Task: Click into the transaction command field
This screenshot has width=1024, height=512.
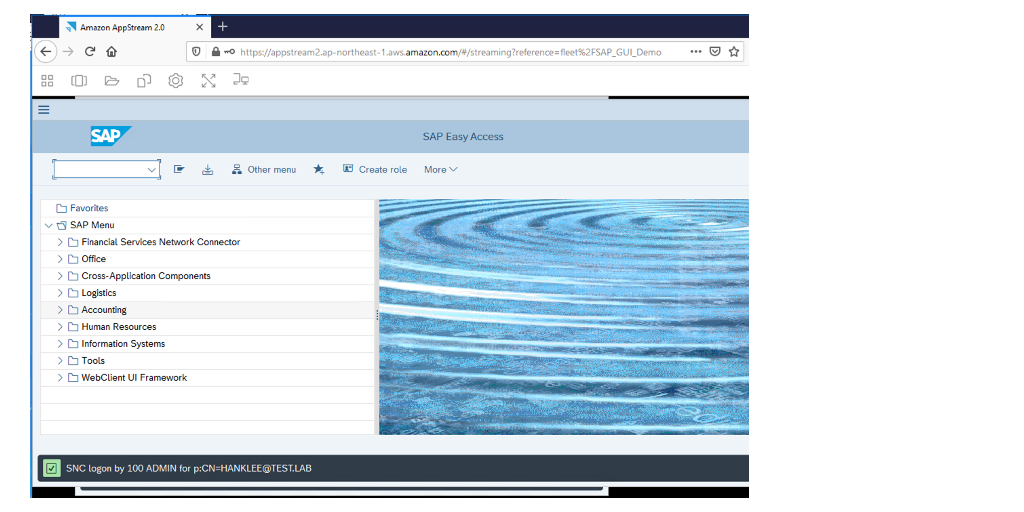Action: (99, 170)
